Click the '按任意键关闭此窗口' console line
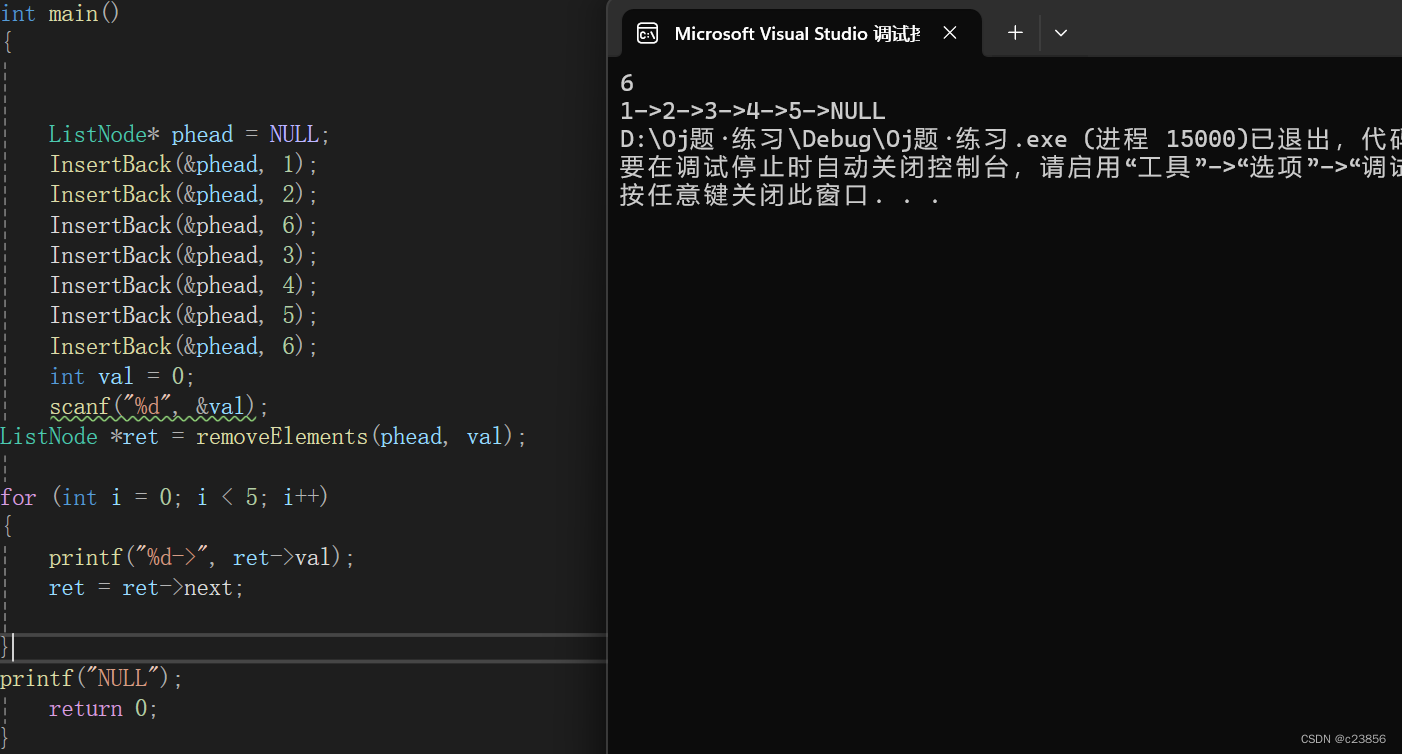This screenshot has height=754, width=1402. click(780, 195)
